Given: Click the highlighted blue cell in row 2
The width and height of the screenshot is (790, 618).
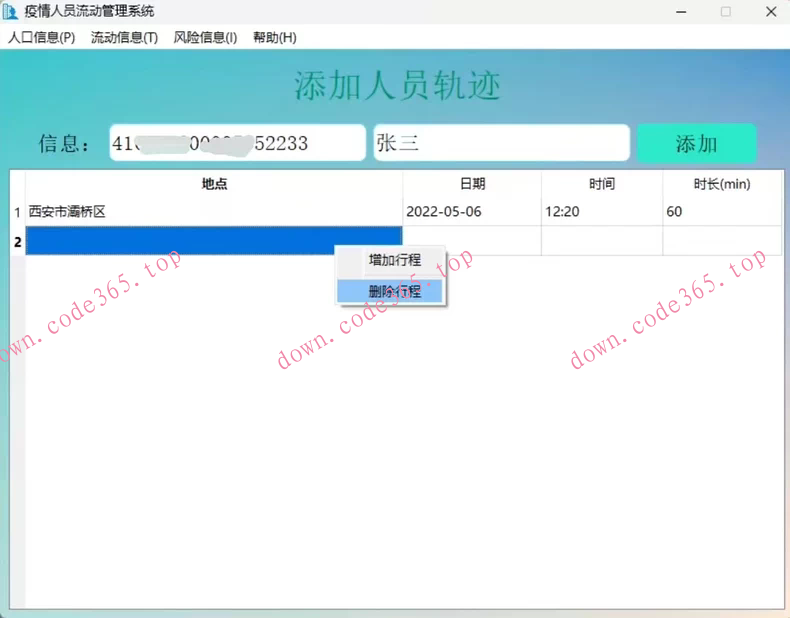Looking at the screenshot, I should [x=214, y=241].
